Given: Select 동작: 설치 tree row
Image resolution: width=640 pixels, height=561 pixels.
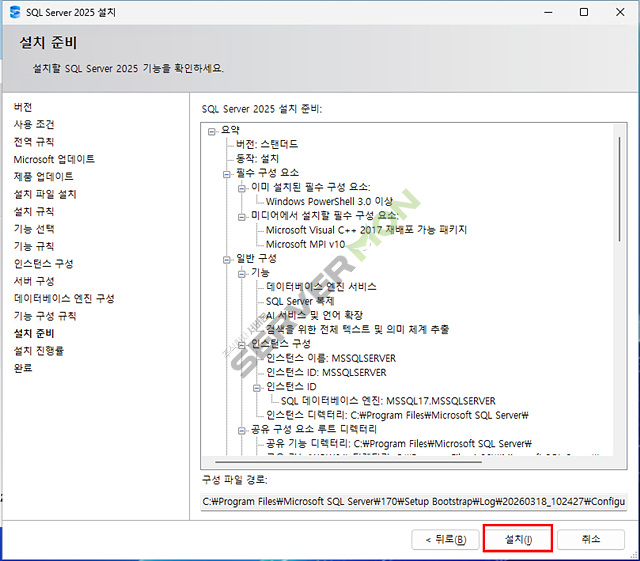Looking at the screenshot, I should (x=257, y=158).
